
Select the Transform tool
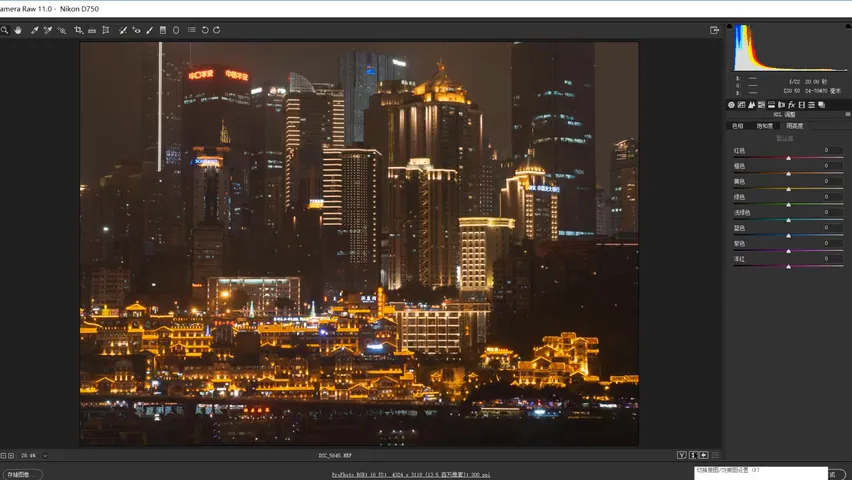106,30
